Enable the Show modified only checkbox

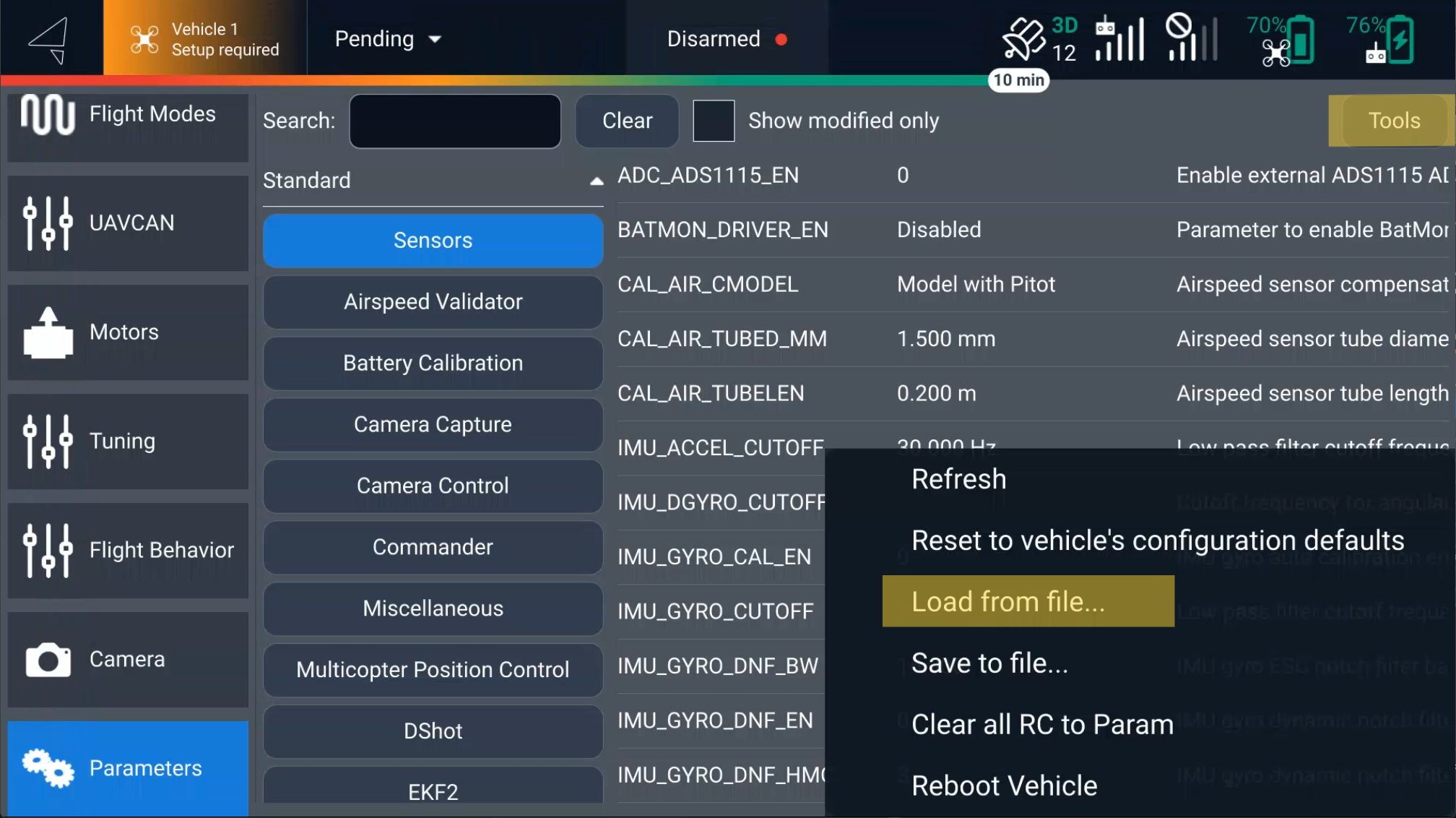[714, 121]
